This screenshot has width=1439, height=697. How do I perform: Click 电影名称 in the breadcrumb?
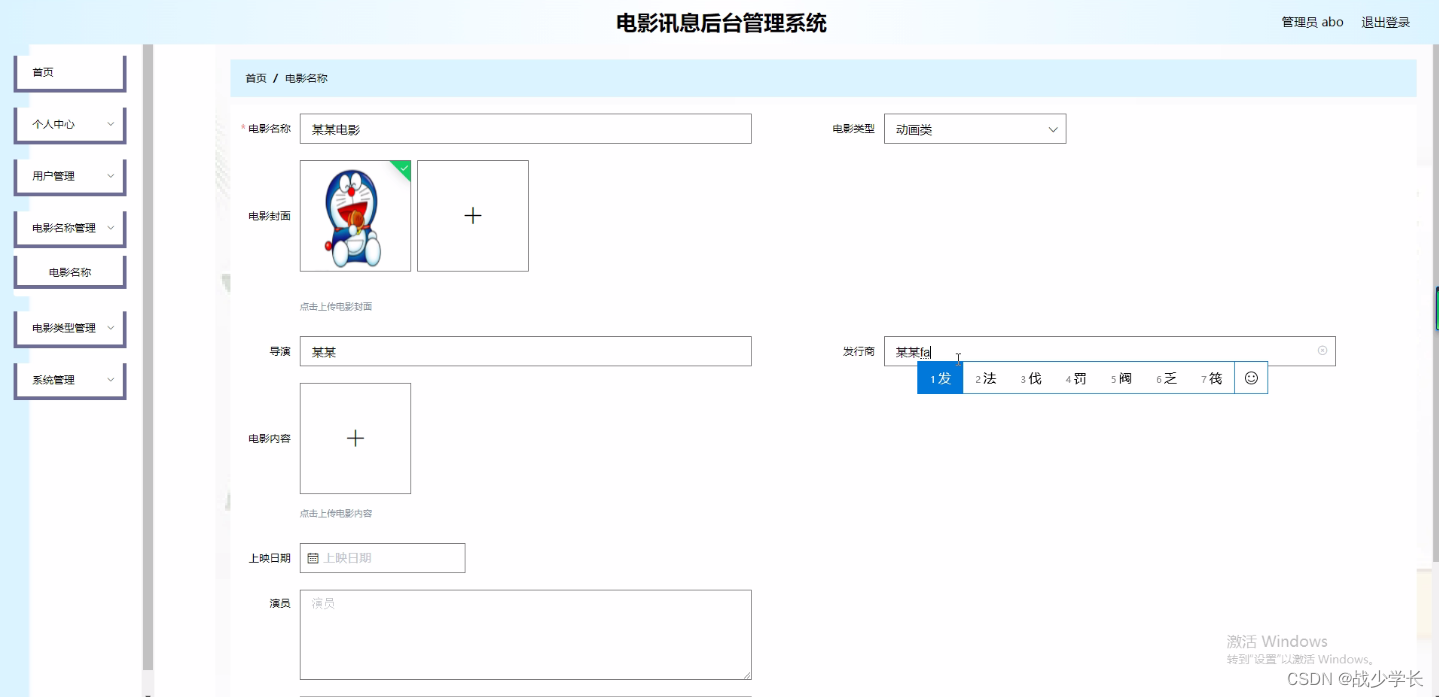tap(306, 78)
